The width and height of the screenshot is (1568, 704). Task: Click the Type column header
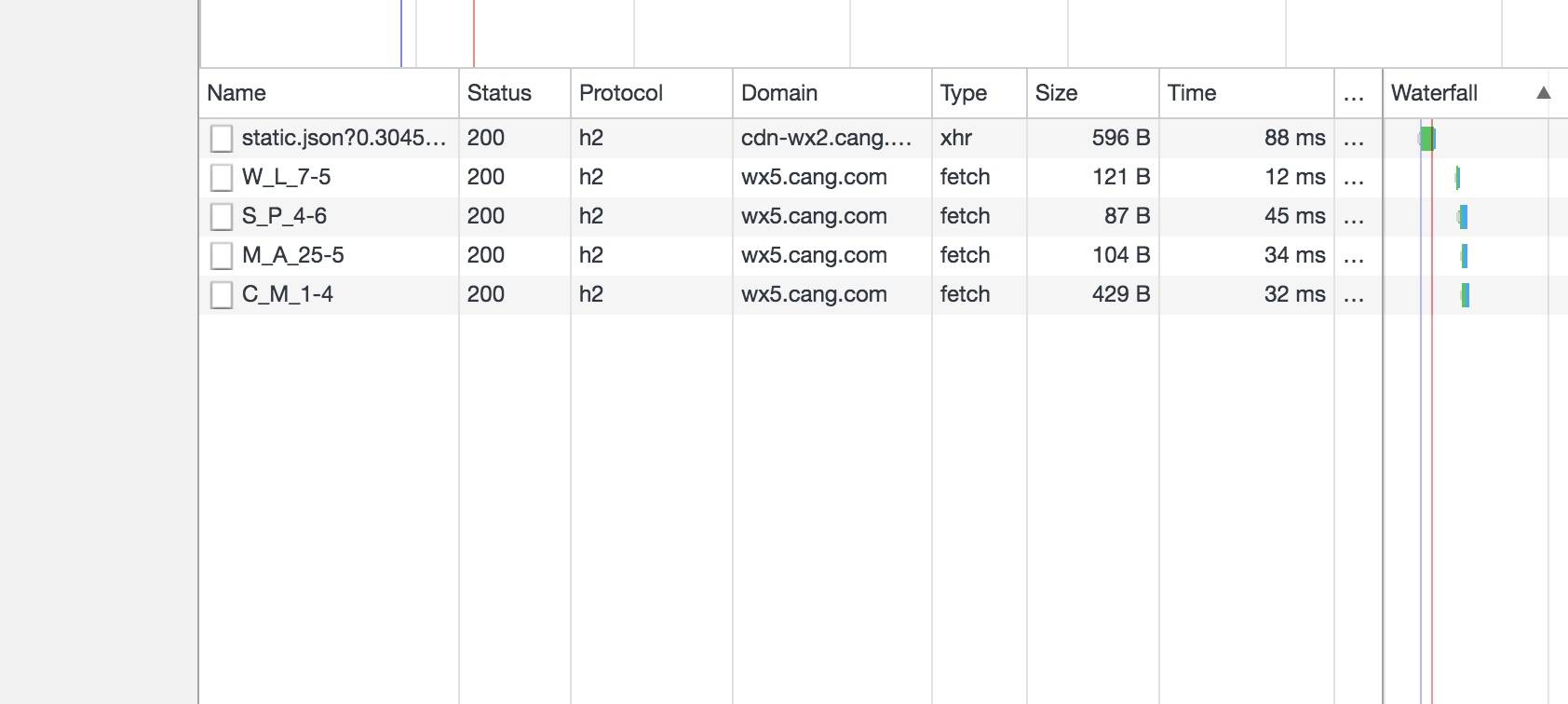point(964,93)
